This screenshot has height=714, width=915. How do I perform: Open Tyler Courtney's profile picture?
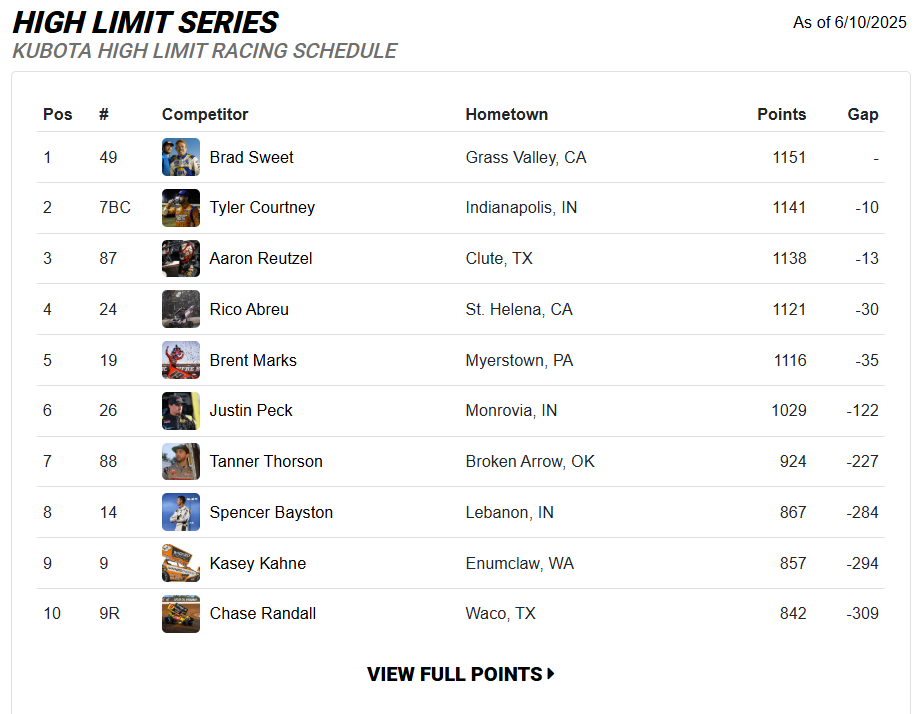(181, 208)
